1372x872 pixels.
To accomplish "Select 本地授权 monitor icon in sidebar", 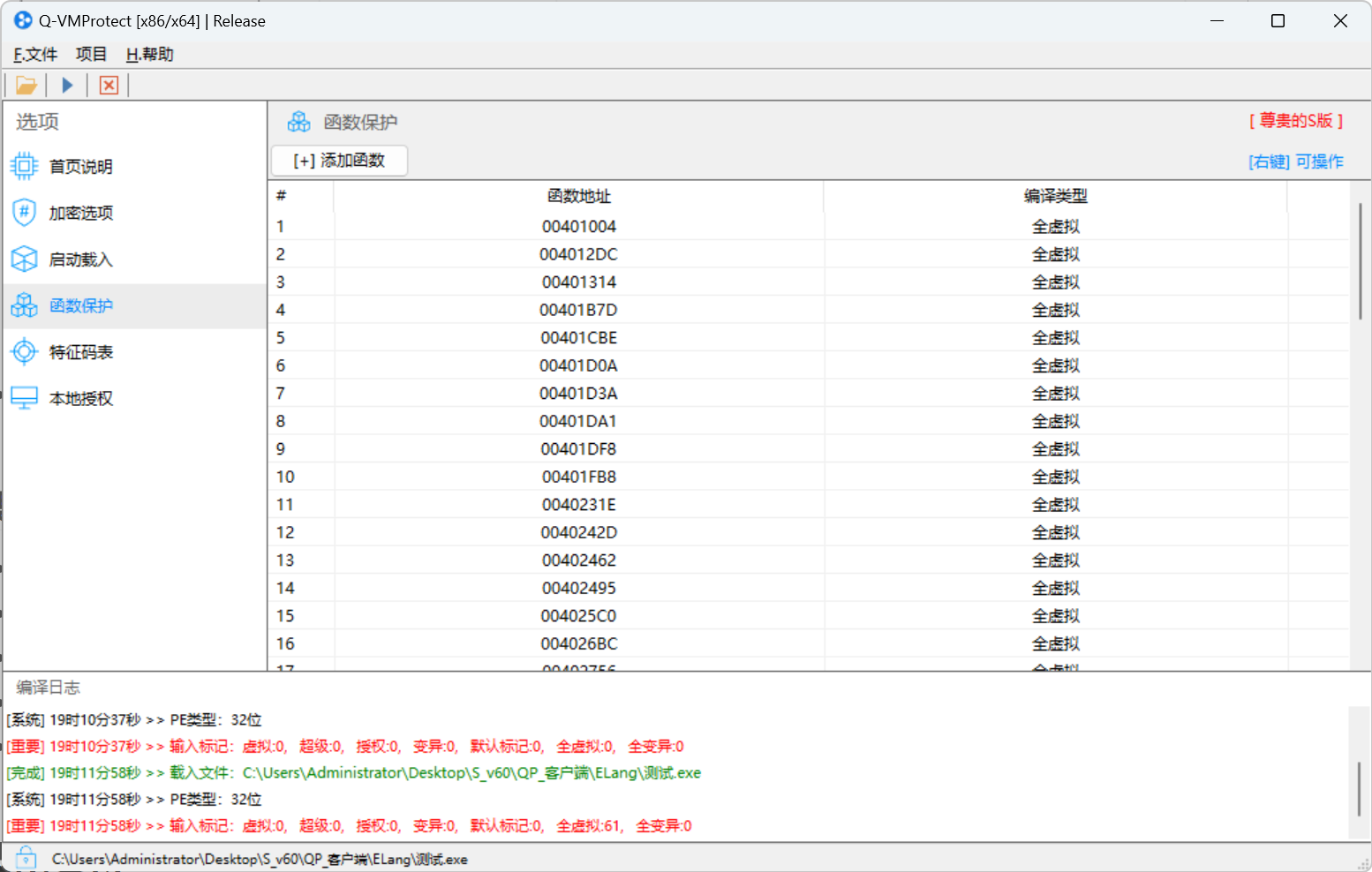I will pyautogui.click(x=24, y=398).
